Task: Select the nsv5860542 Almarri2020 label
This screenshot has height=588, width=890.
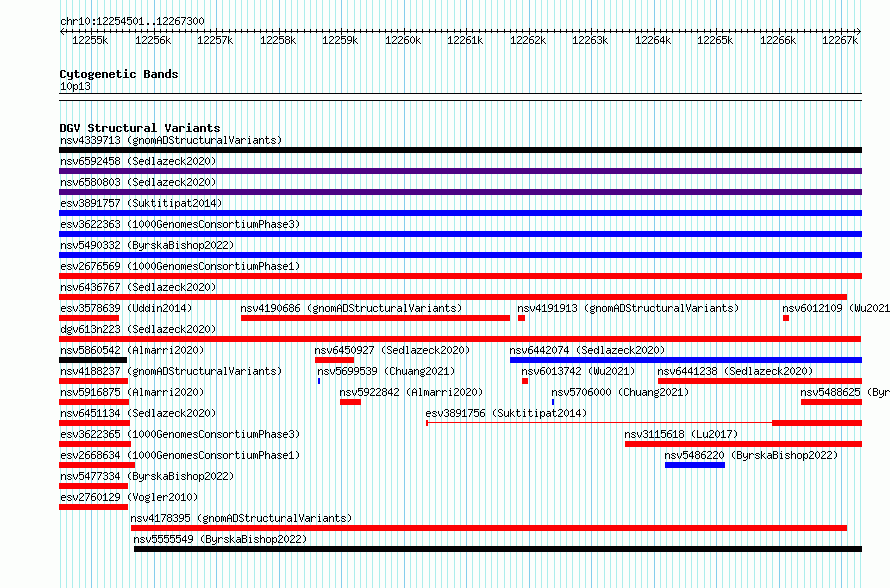Action: coord(132,350)
